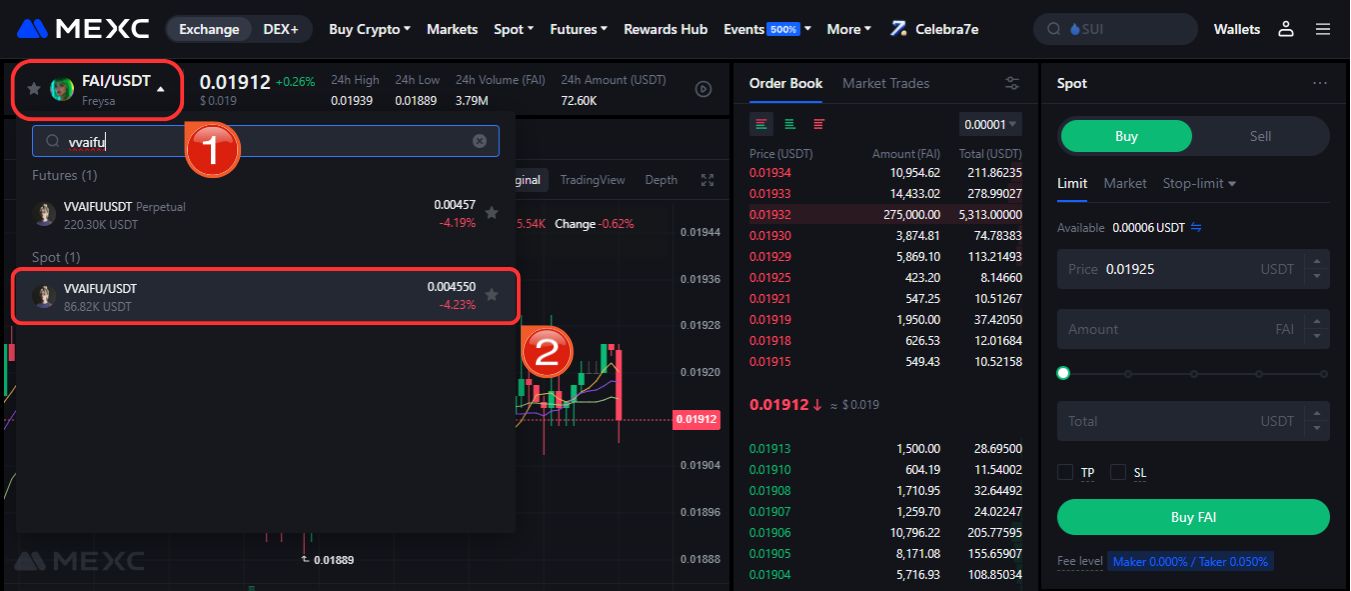
Task: Select the Limit order tab
Action: (1072, 183)
